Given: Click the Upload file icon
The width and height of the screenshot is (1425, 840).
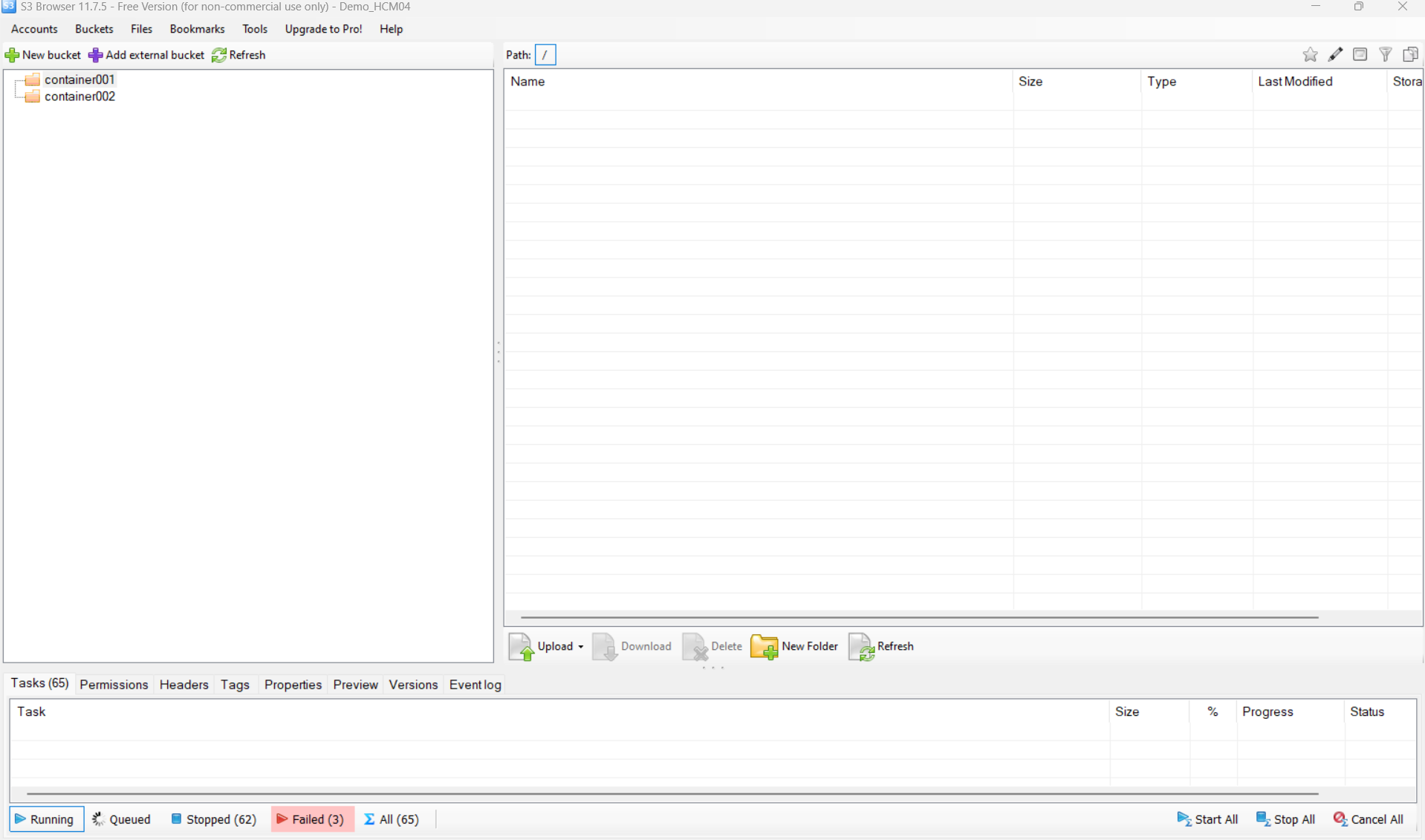Looking at the screenshot, I should [521, 647].
